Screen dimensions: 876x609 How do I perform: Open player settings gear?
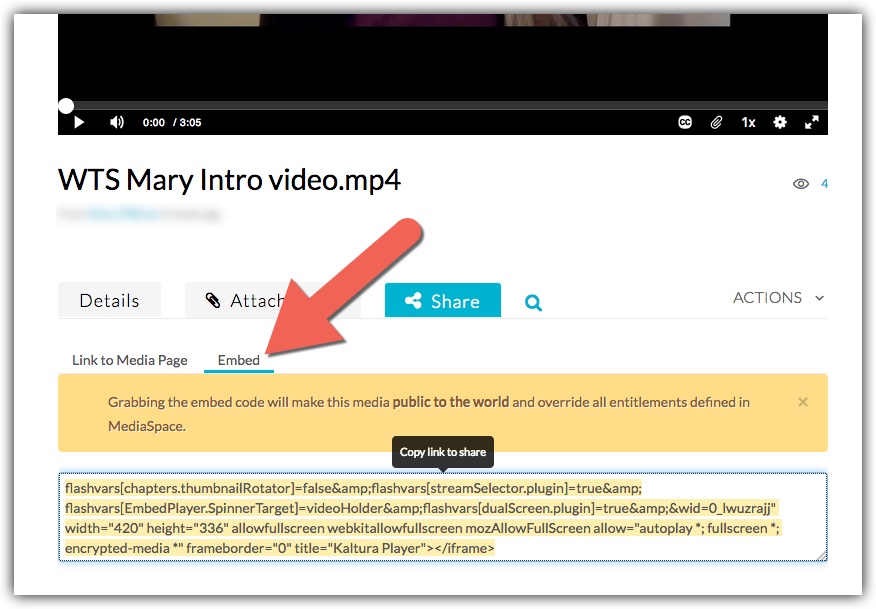[780, 122]
